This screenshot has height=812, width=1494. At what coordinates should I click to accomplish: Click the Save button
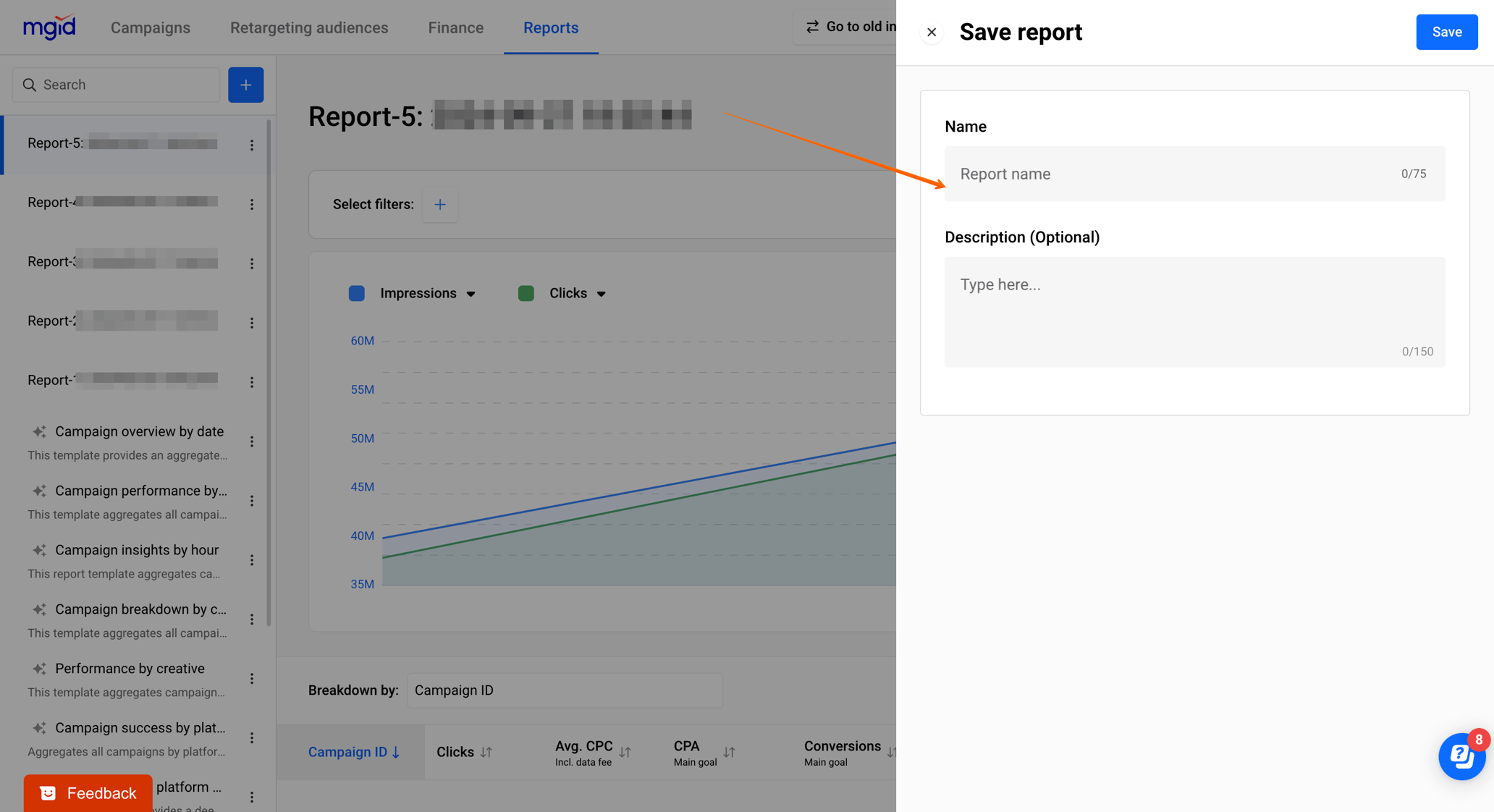1446,32
